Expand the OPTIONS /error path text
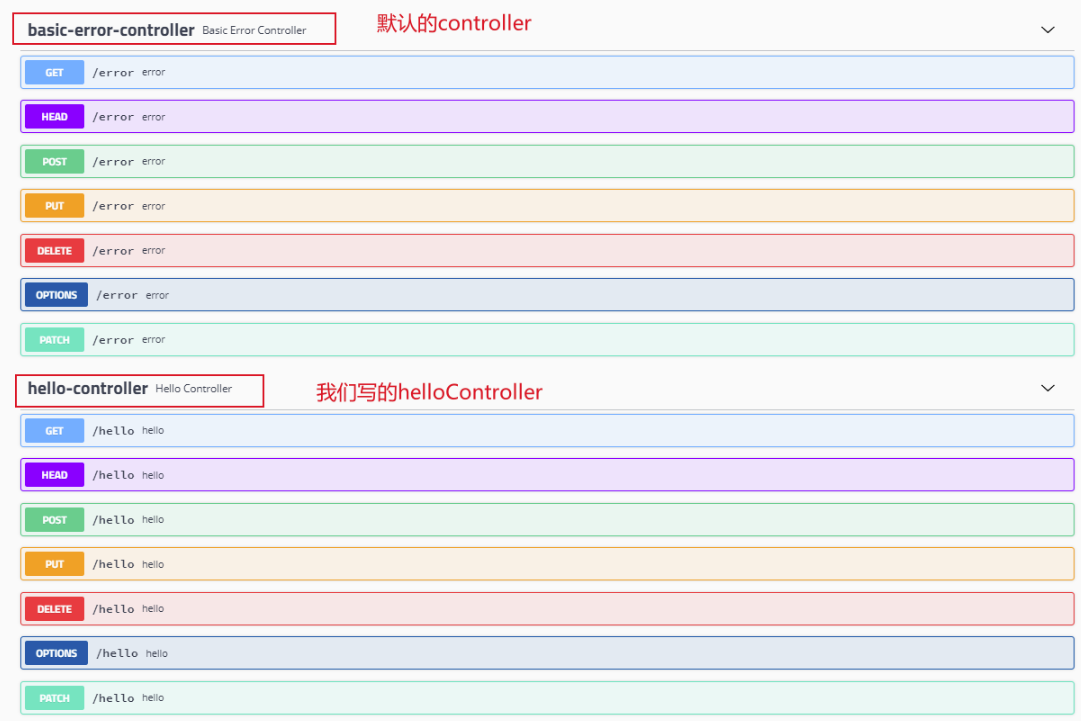1081x721 pixels. point(117,295)
